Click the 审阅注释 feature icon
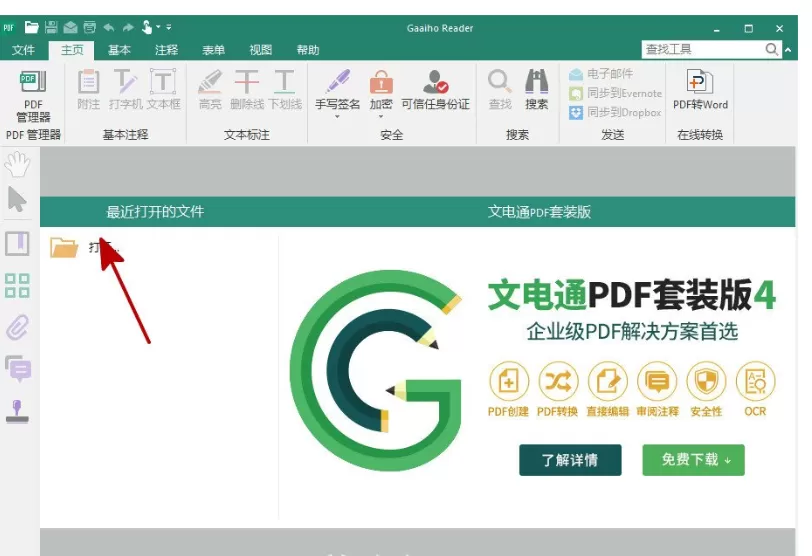The width and height of the screenshot is (812, 556). (657, 382)
